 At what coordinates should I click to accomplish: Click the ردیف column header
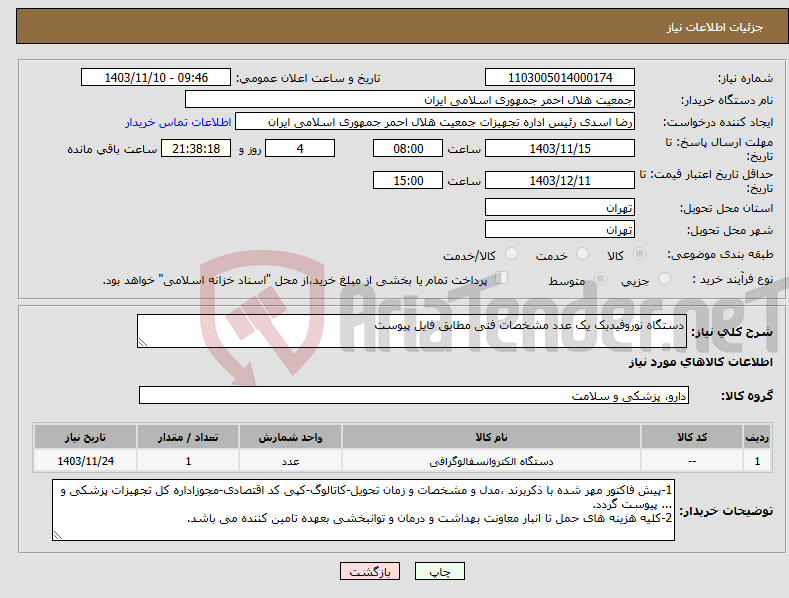pyautogui.click(x=757, y=437)
